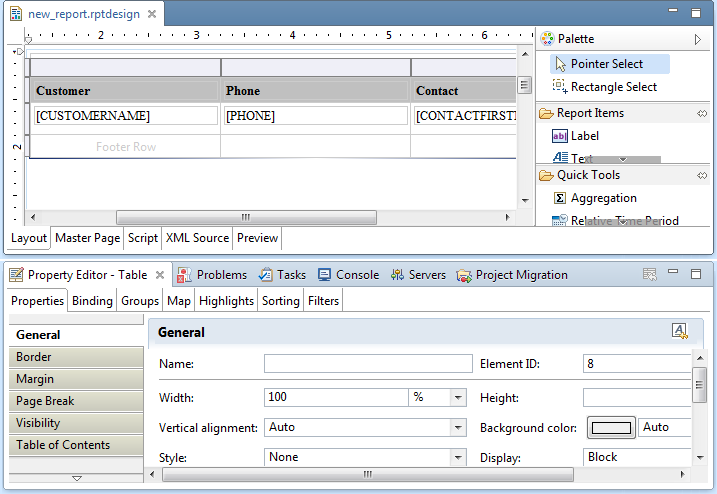
Task: Pick the Label report item
Action: click(584, 136)
